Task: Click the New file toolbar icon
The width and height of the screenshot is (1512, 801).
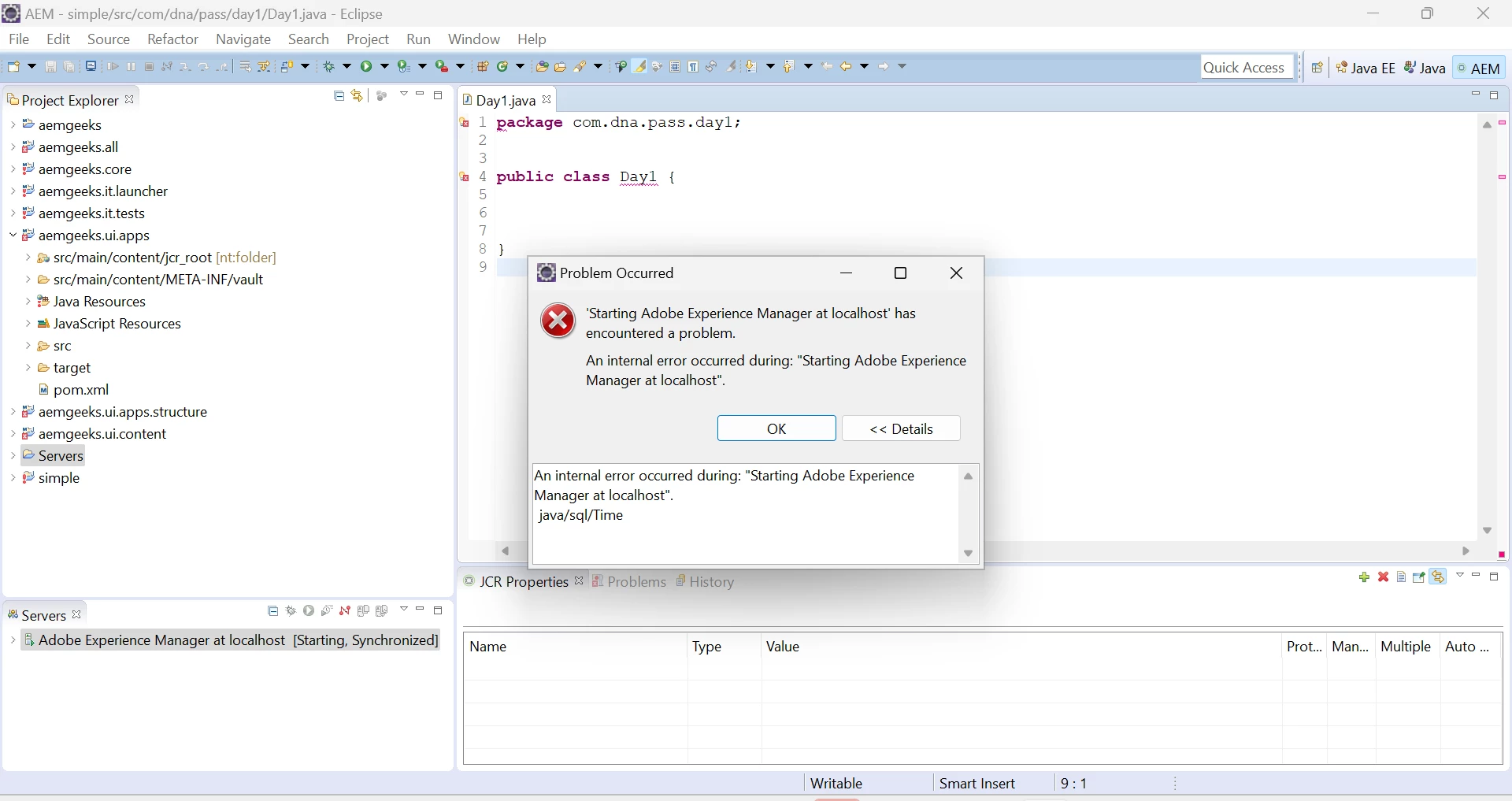Action: 13,67
